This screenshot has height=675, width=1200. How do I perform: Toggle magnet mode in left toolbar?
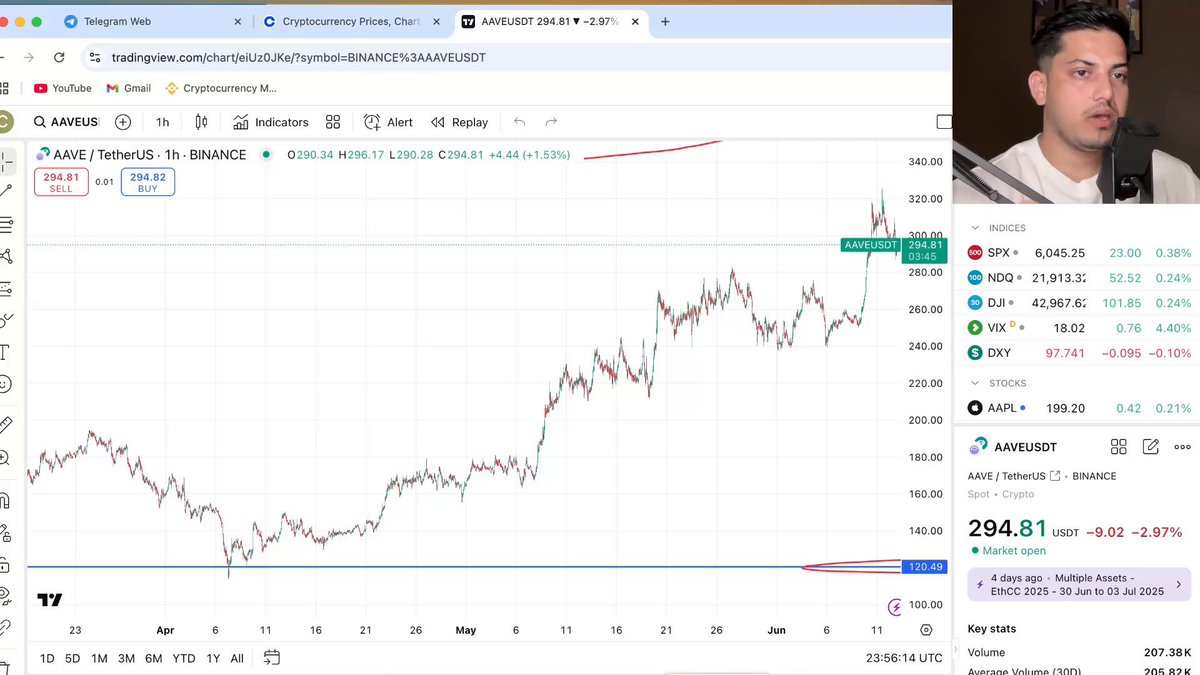(5, 500)
